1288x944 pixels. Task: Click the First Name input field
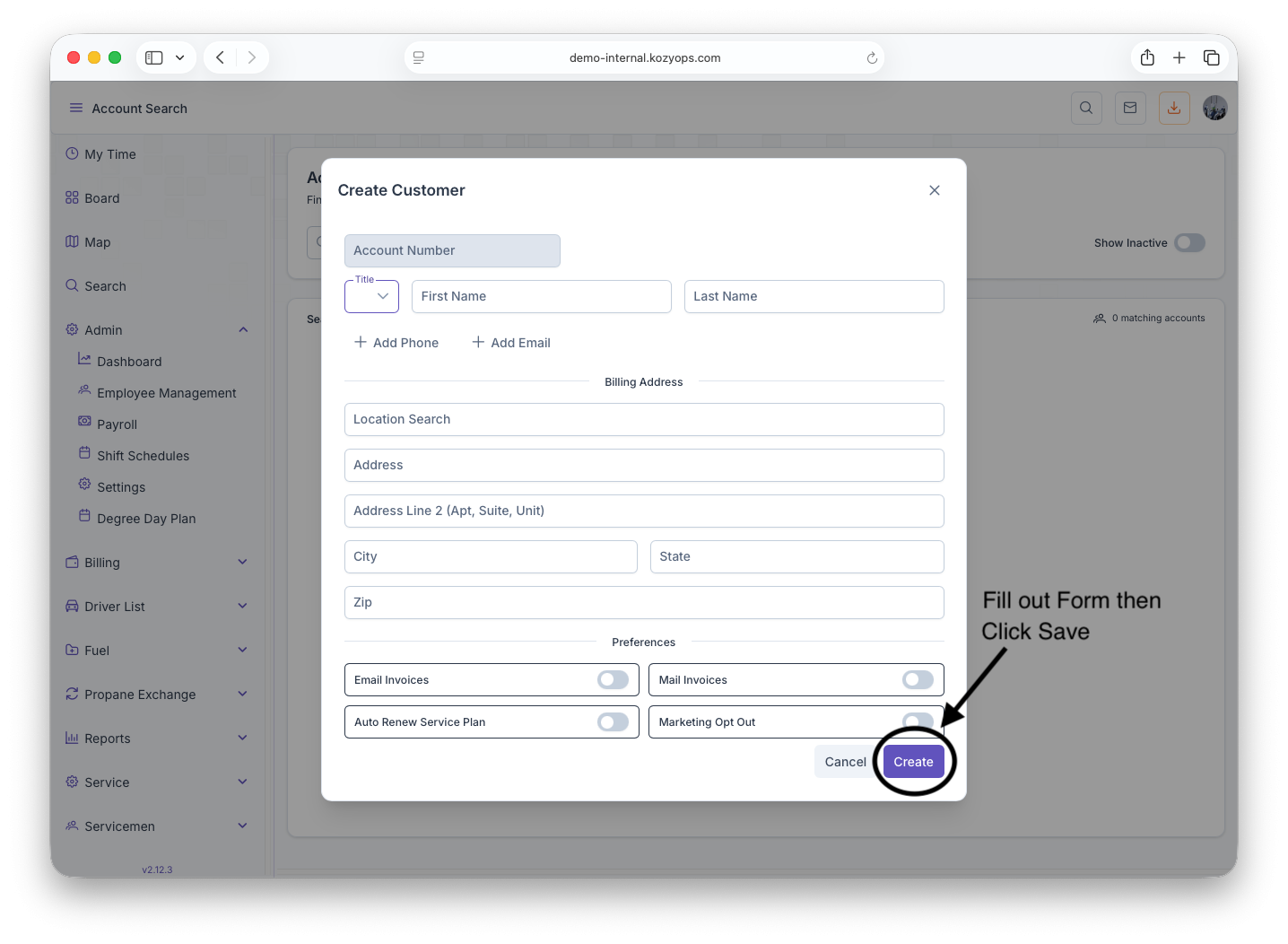click(541, 296)
